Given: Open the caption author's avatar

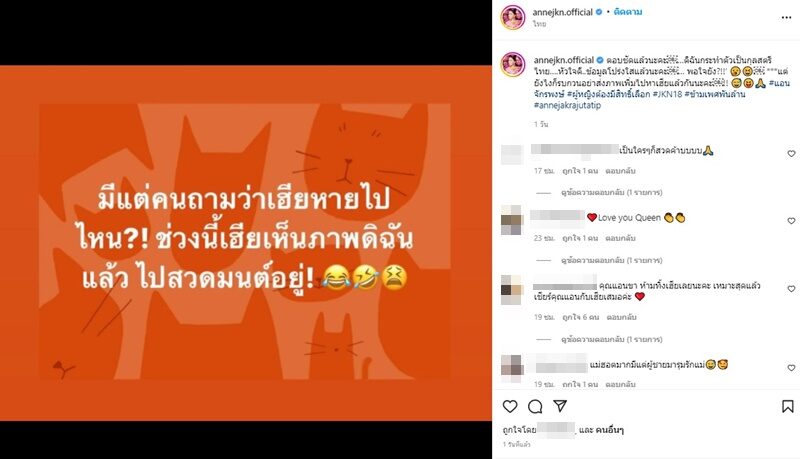Looking at the screenshot, I should [513, 65].
